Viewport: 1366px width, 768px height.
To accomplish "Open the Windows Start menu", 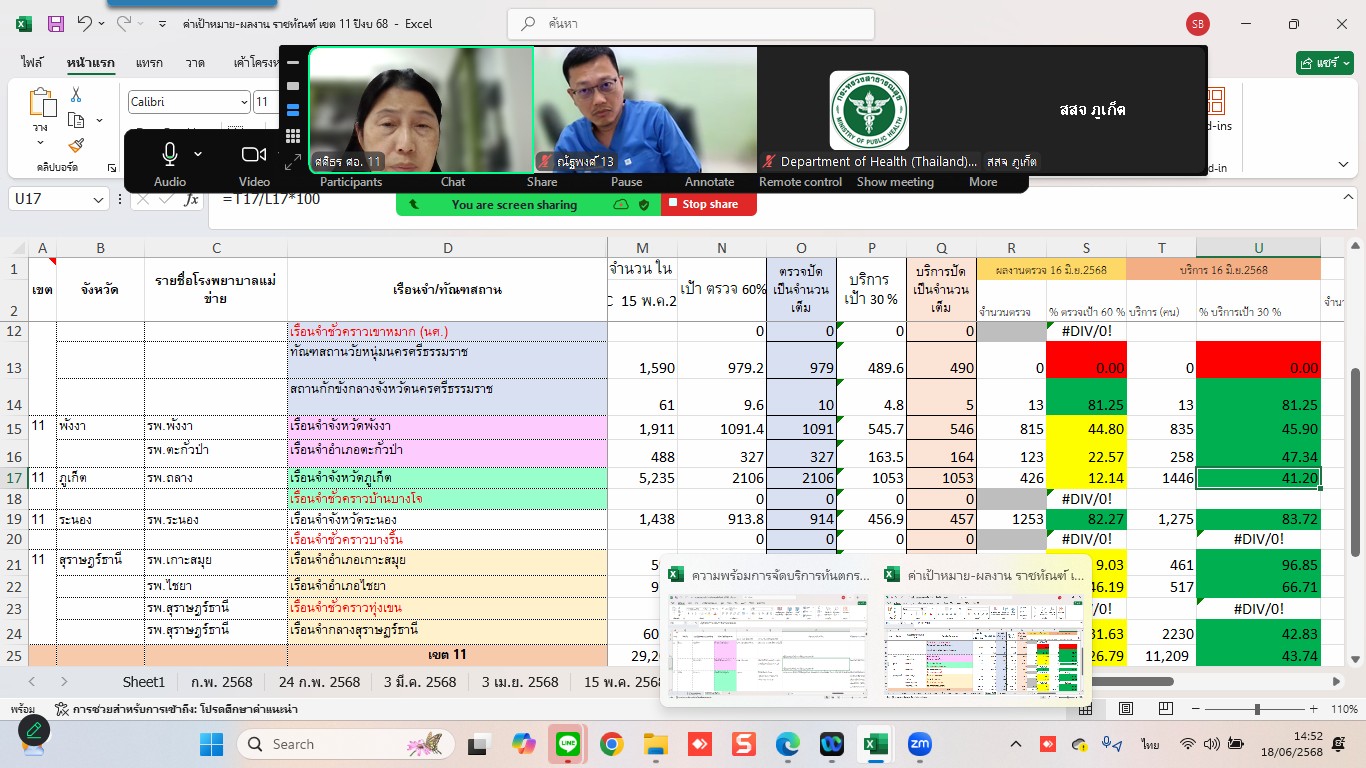I will click(211, 744).
